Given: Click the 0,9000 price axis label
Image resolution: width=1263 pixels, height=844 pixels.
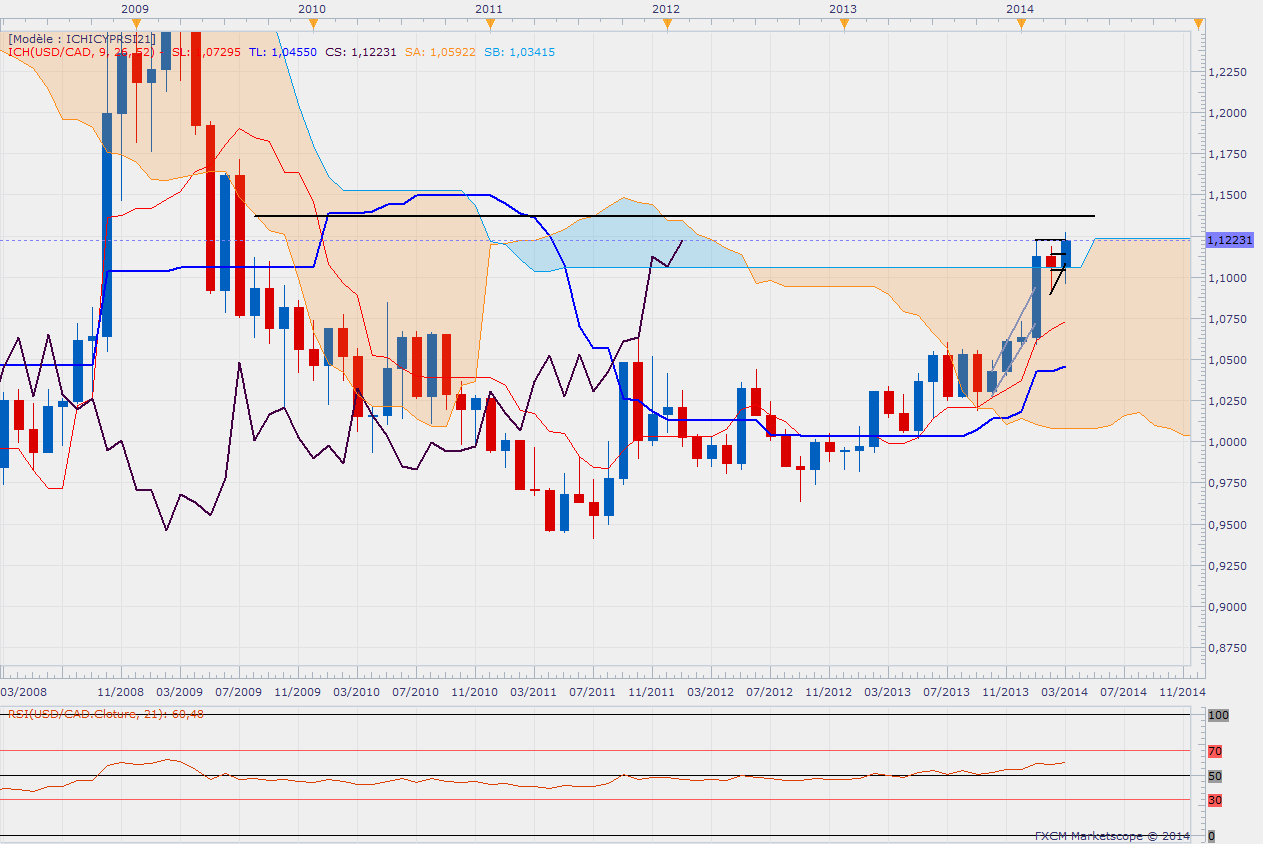Looking at the screenshot, I should pyautogui.click(x=1226, y=607).
